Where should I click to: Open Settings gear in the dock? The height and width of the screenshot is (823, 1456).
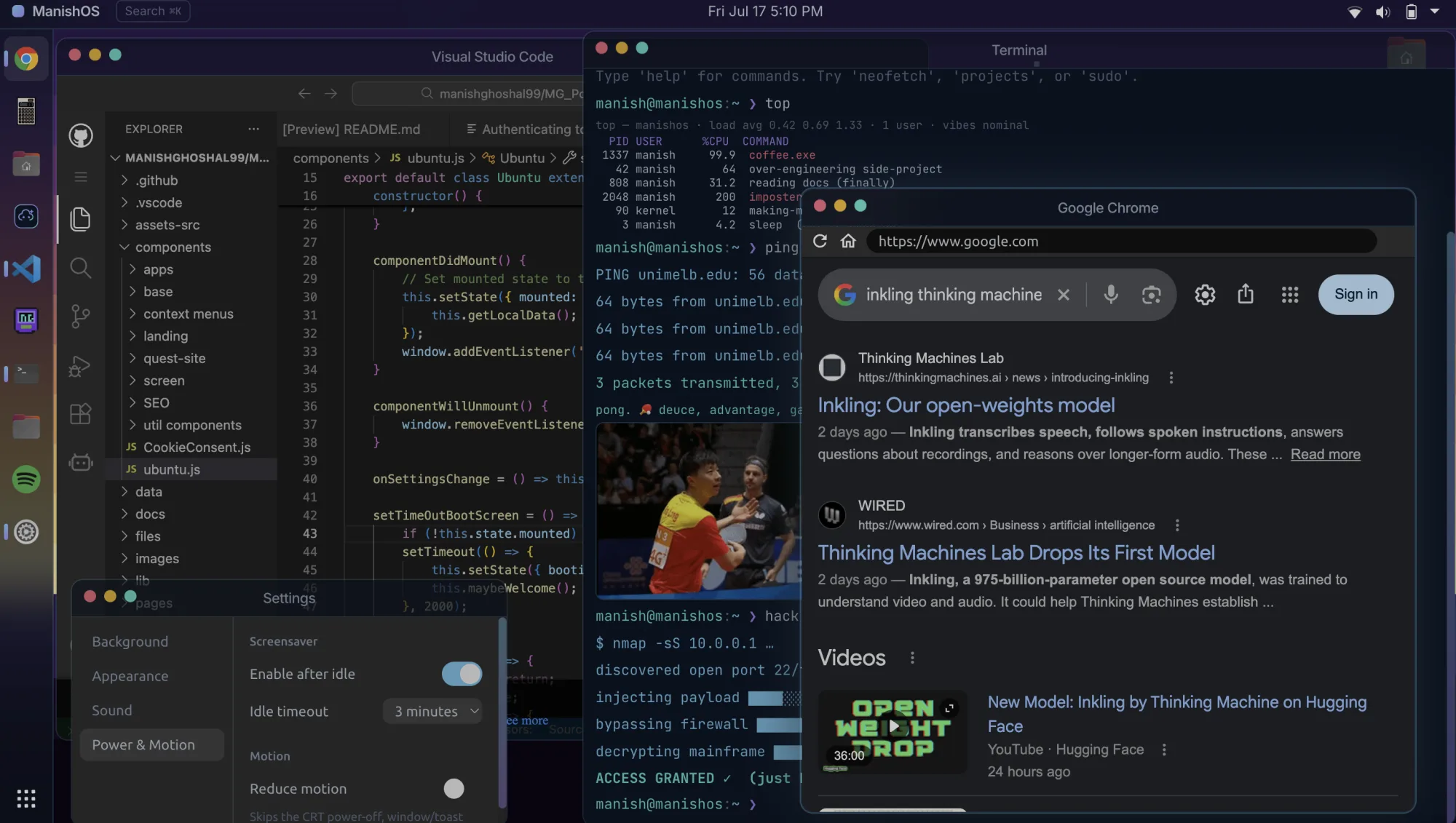point(26,532)
